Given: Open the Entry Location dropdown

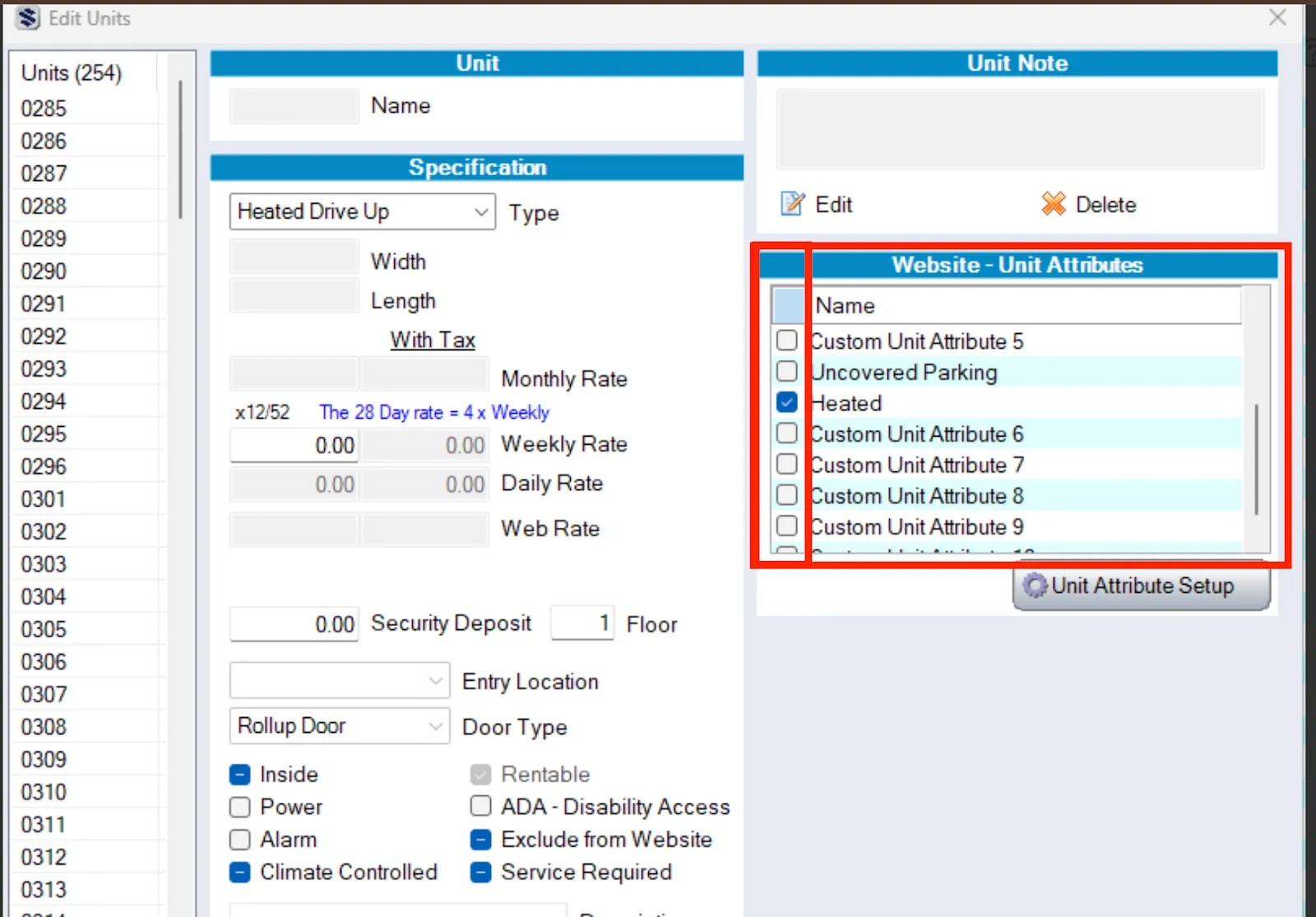Looking at the screenshot, I should (340, 681).
